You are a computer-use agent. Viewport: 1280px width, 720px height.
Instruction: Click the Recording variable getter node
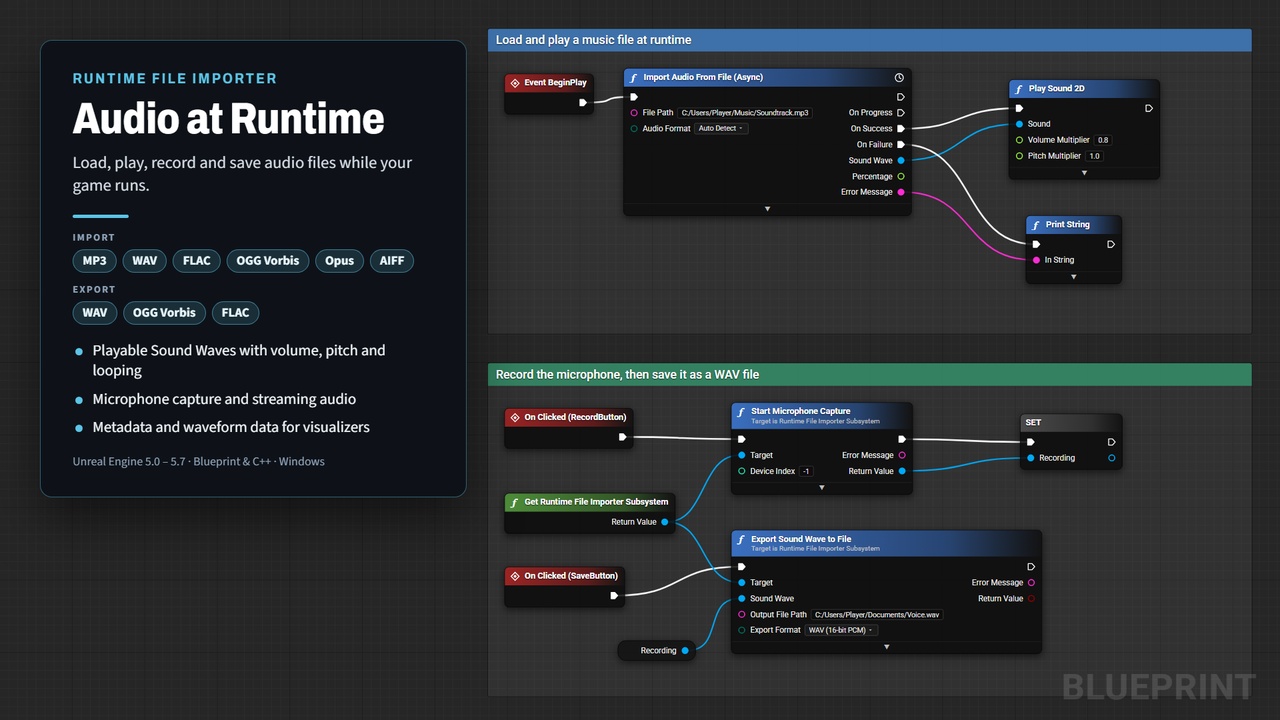pos(657,650)
